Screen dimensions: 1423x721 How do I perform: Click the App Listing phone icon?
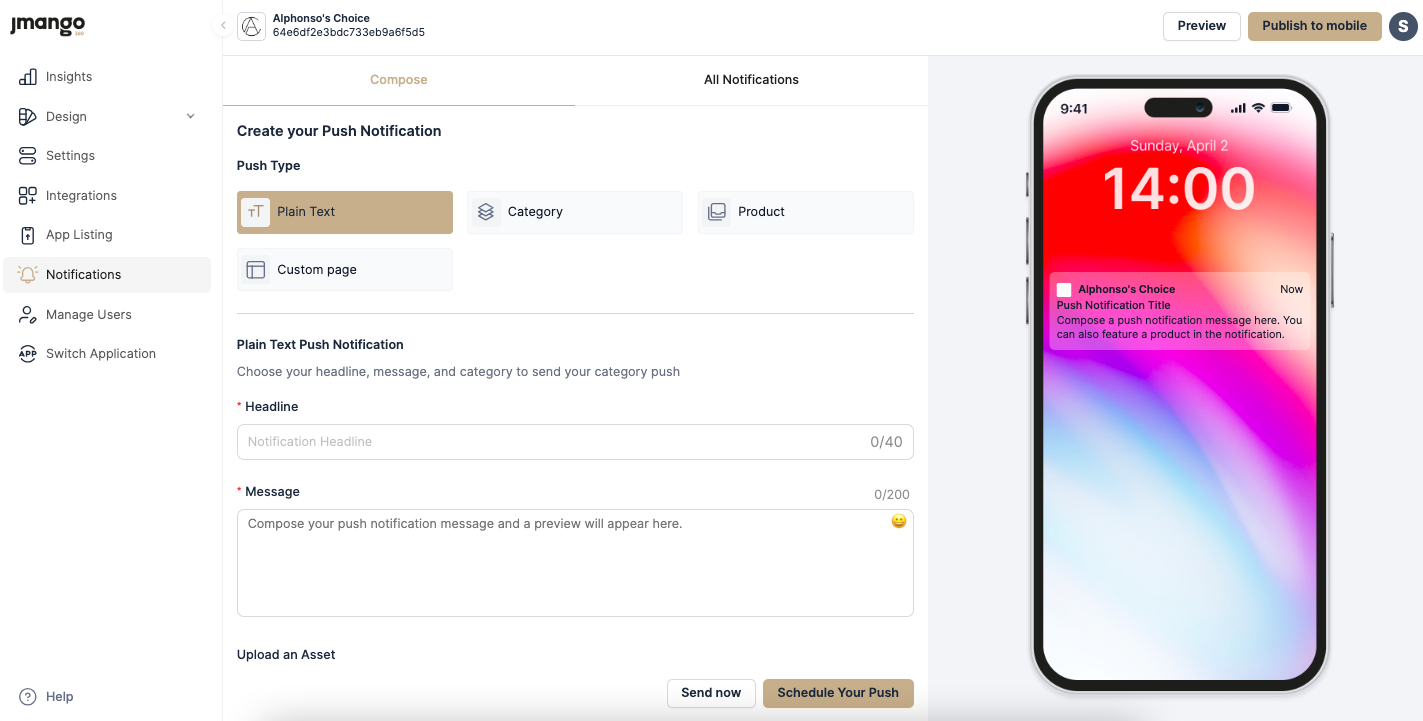28,235
